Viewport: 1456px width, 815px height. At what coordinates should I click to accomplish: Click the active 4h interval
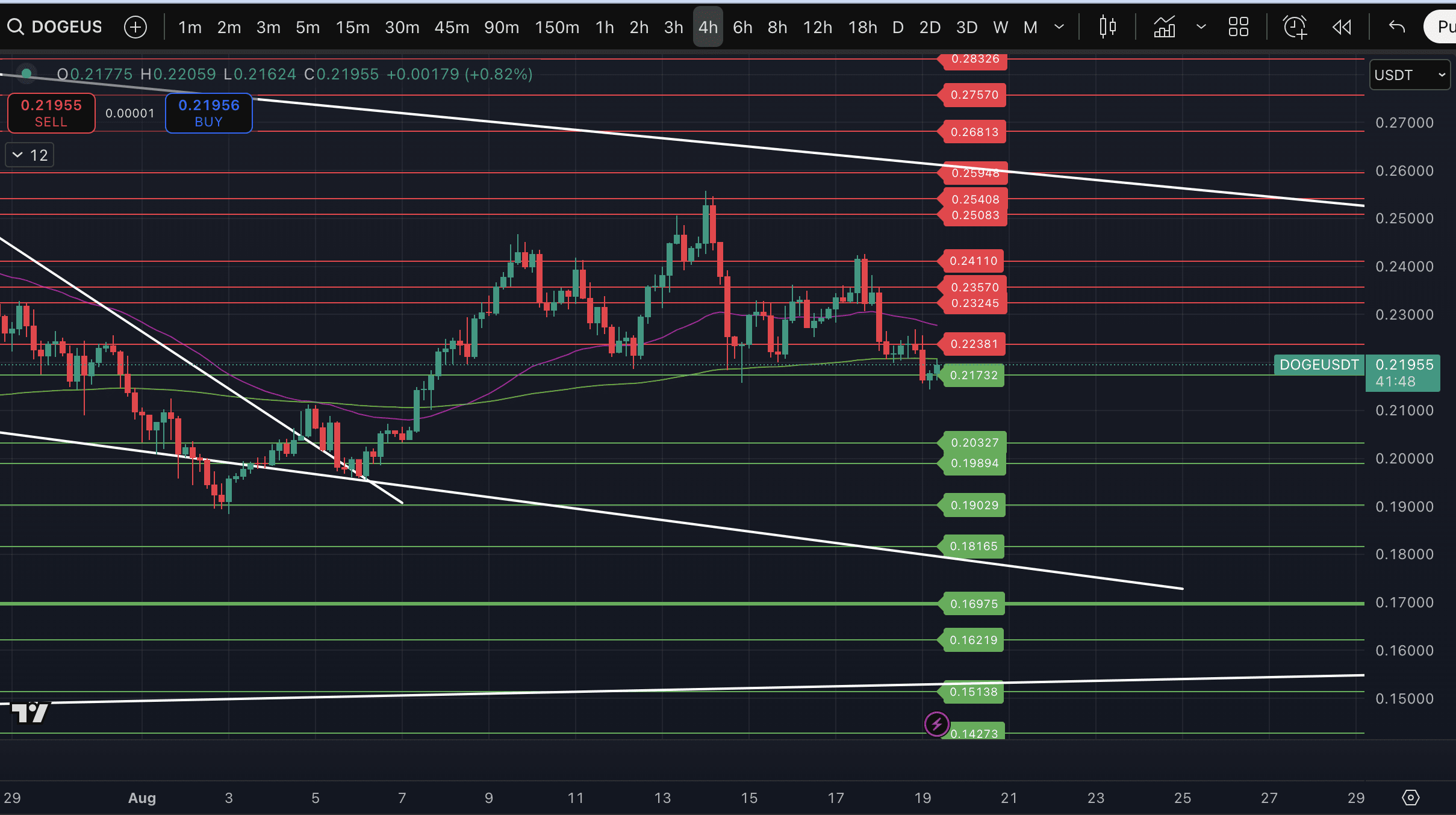click(x=708, y=27)
